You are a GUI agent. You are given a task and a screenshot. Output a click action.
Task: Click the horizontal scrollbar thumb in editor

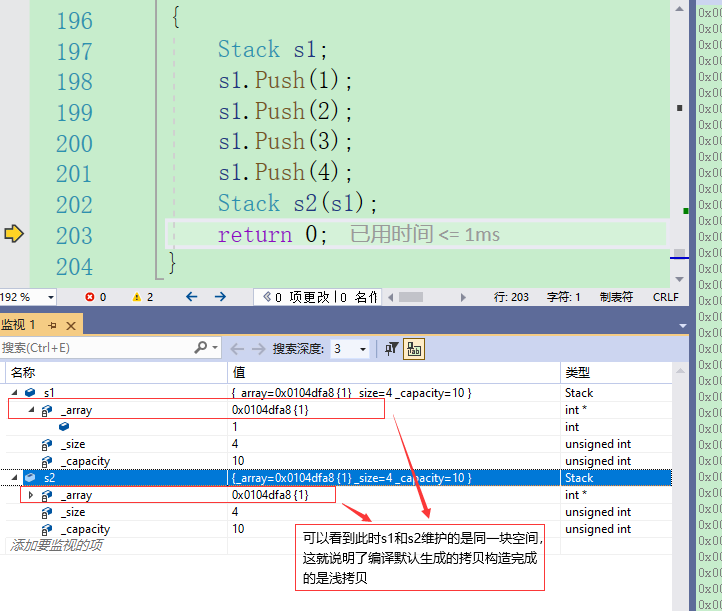pyautogui.click(x=411, y=297)
